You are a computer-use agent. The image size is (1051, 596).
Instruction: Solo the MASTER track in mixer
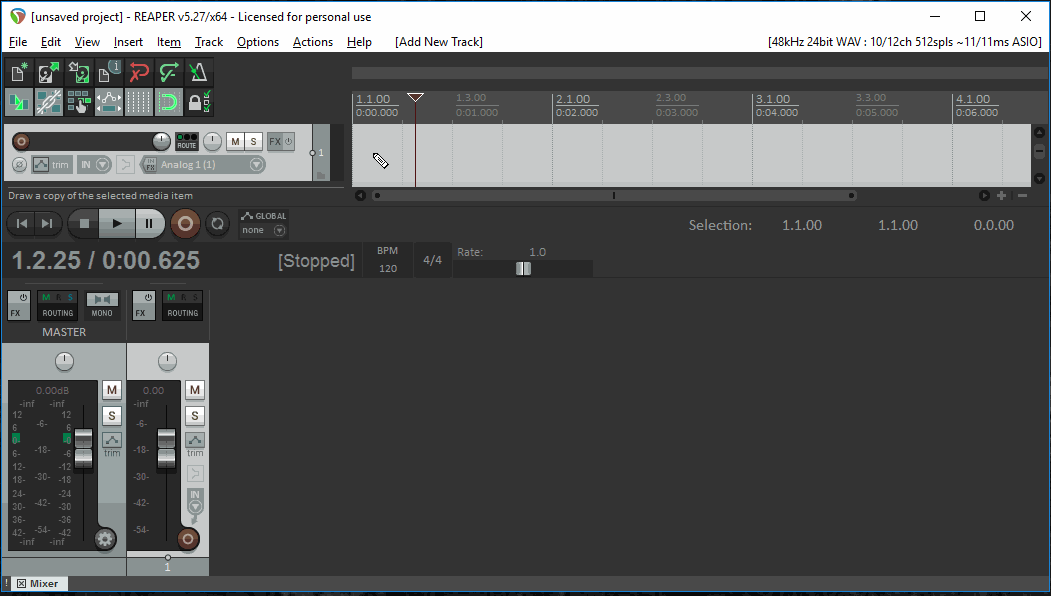[x=112, y=416]
